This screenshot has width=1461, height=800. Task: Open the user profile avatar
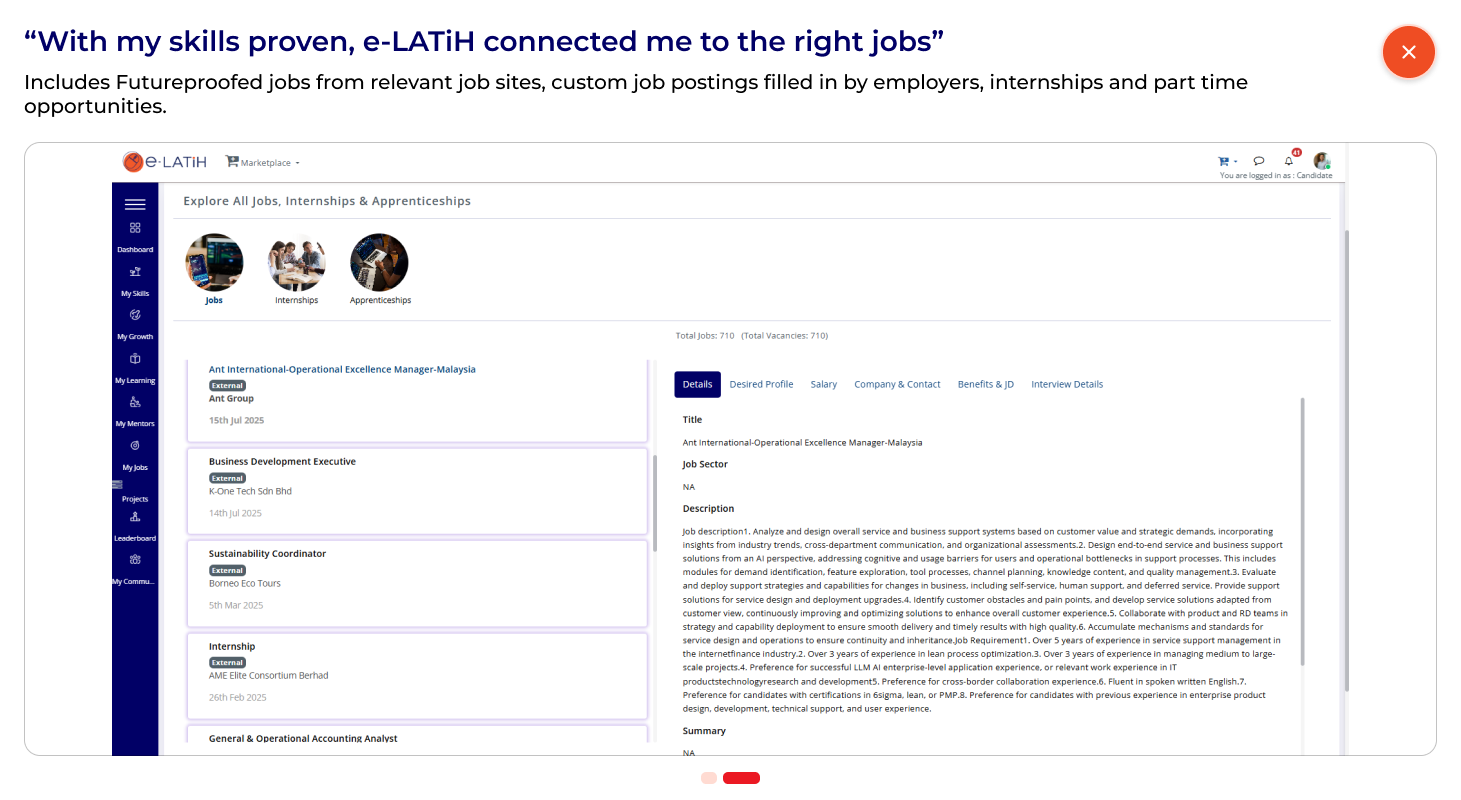1322,160
